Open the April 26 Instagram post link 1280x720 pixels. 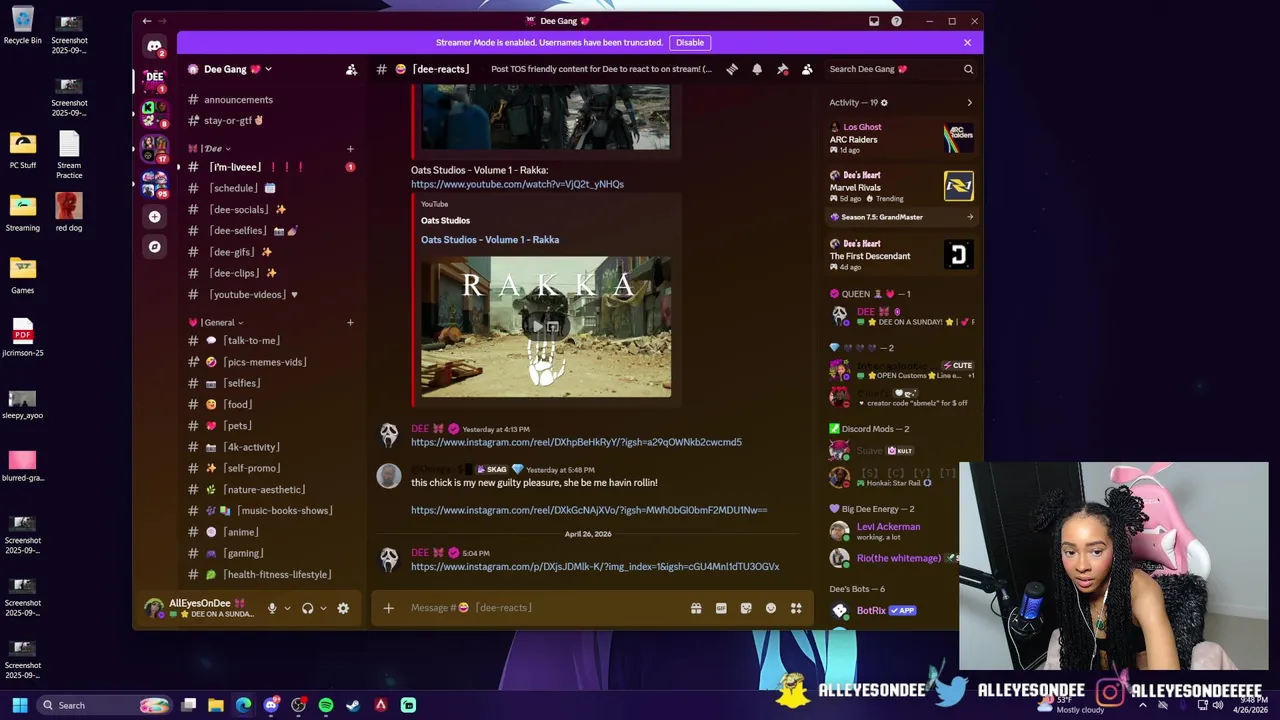pos(595,567)
